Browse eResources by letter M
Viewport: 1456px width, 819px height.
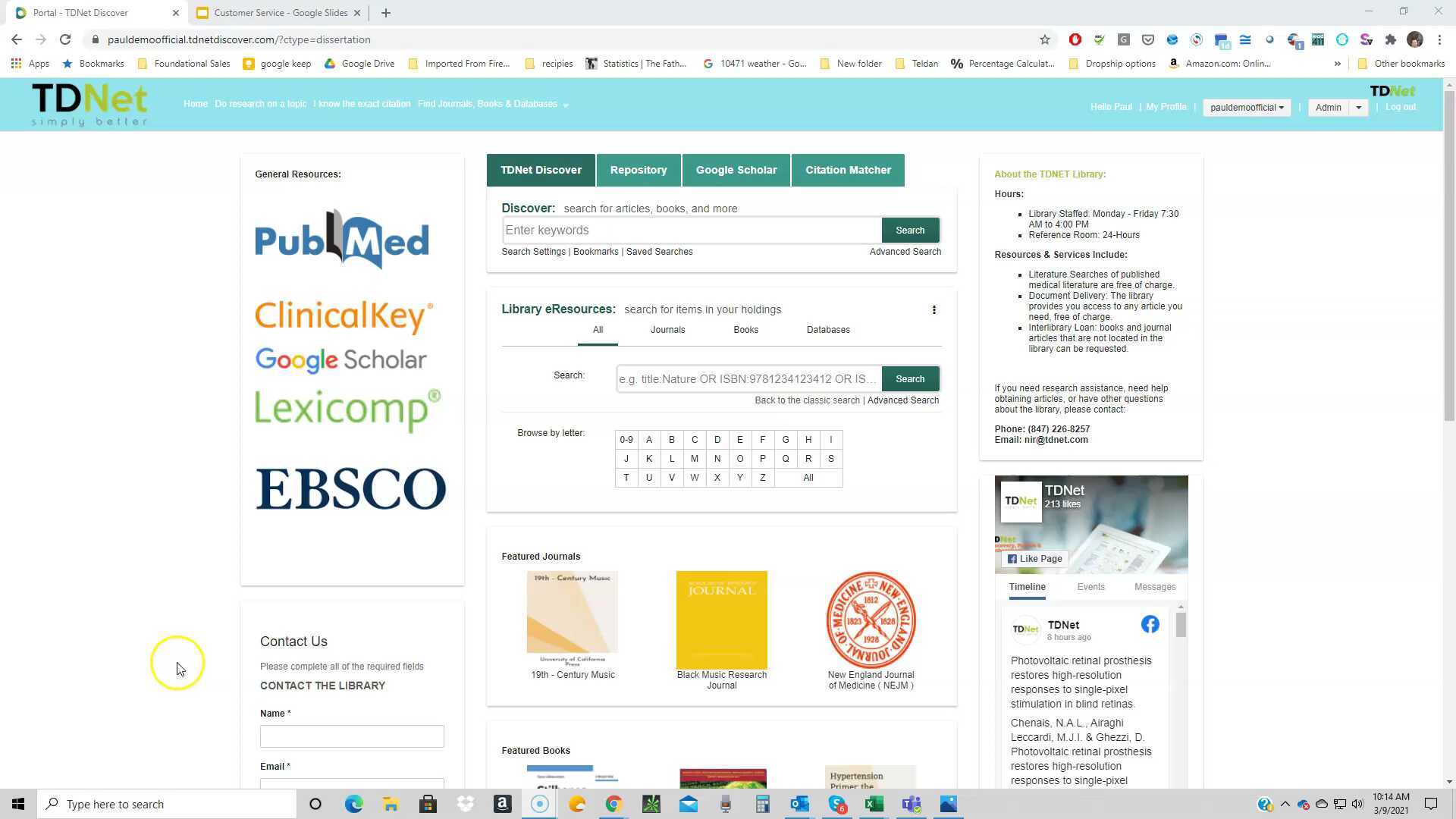point(694,459)
